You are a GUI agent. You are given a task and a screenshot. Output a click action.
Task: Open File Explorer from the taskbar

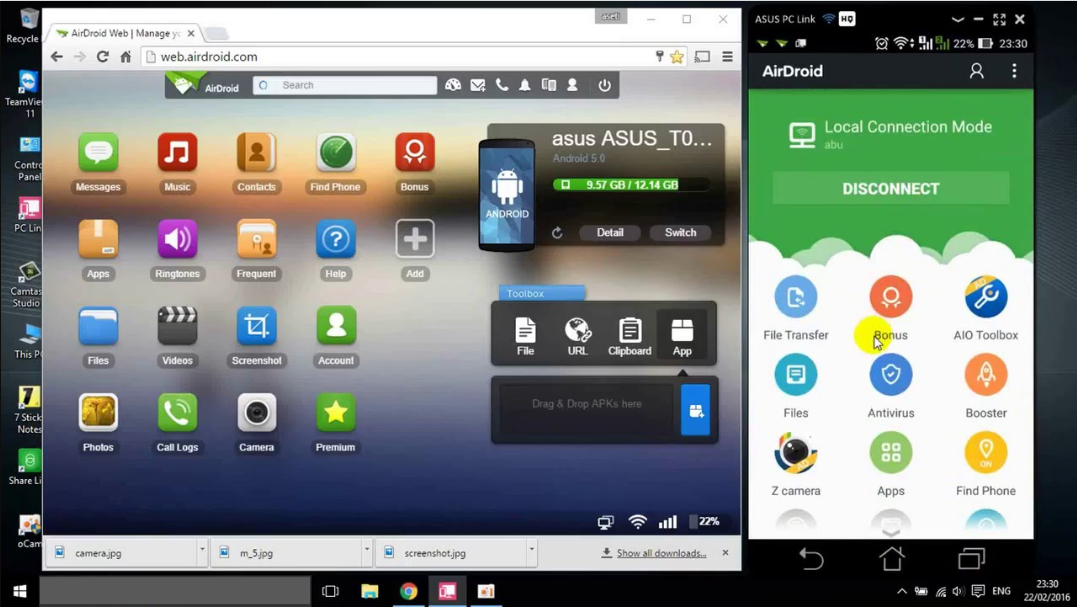click(370, 591)
